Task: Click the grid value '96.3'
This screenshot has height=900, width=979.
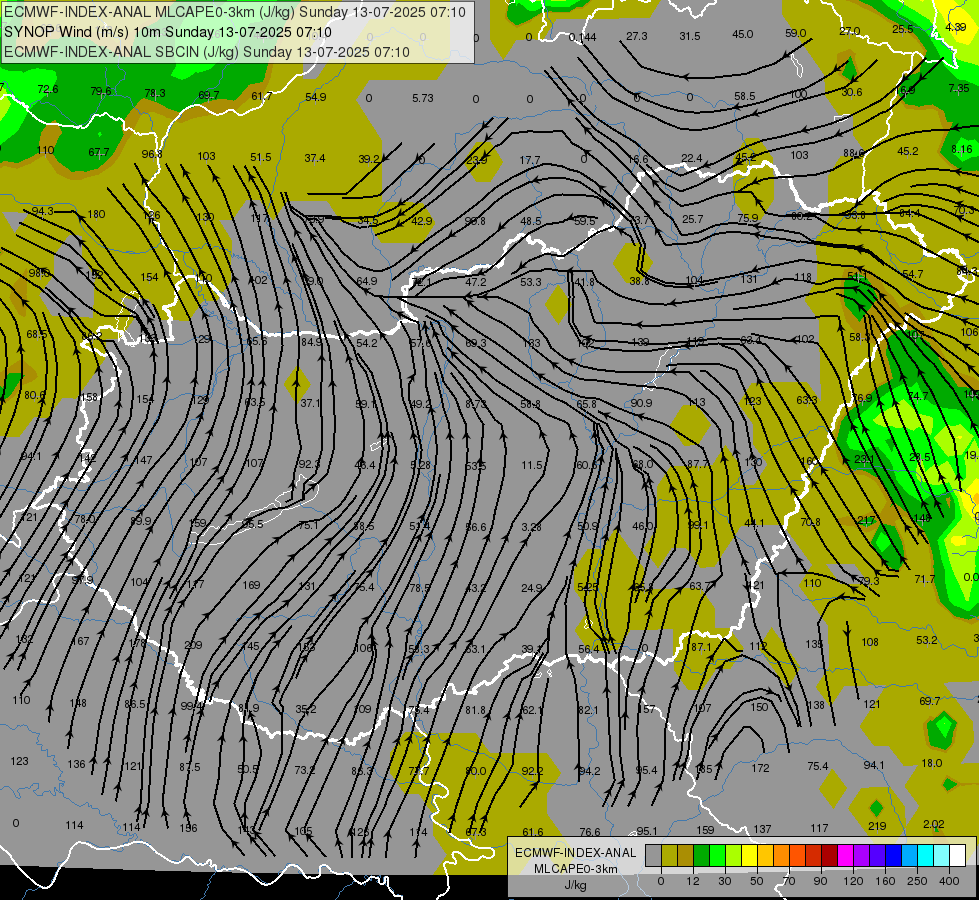Action: [x=152, y=154]
